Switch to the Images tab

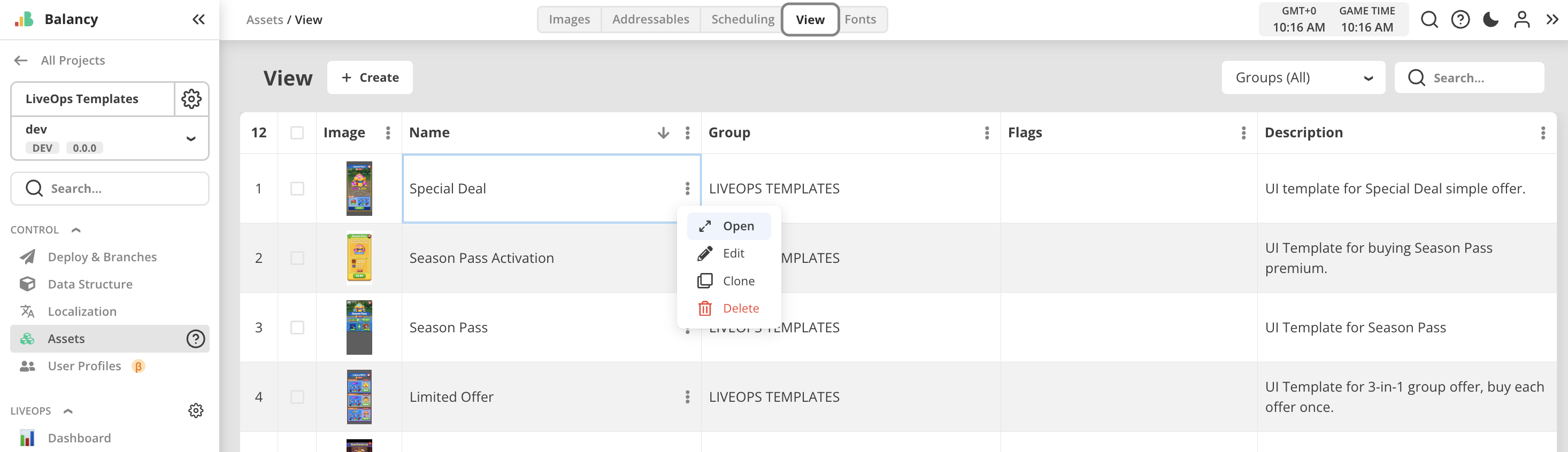(x=569, y=19)
